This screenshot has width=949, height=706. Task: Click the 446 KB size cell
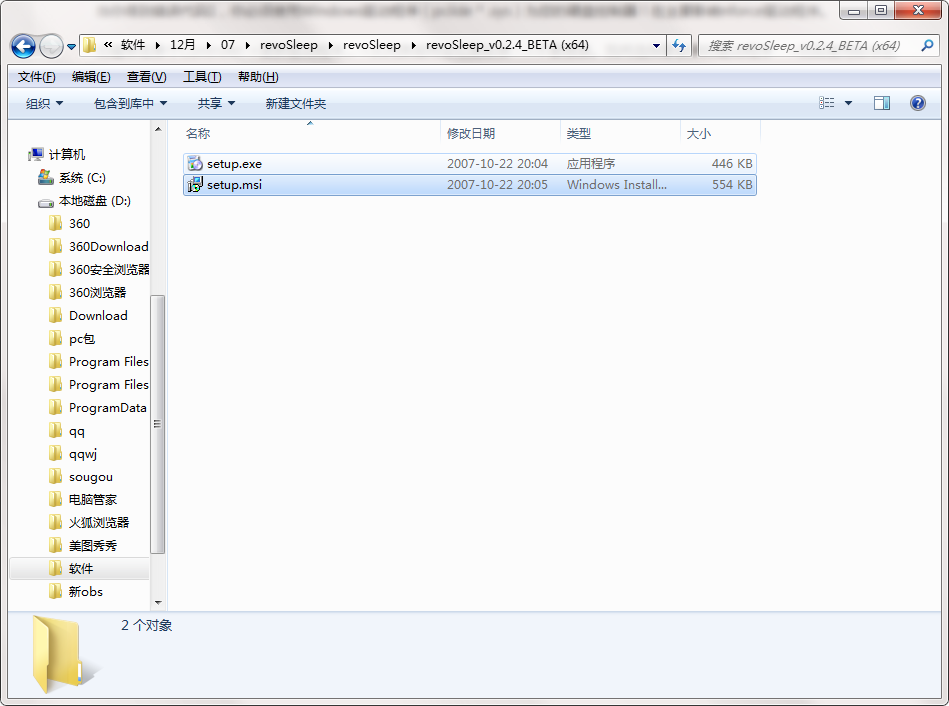[732, 163]
